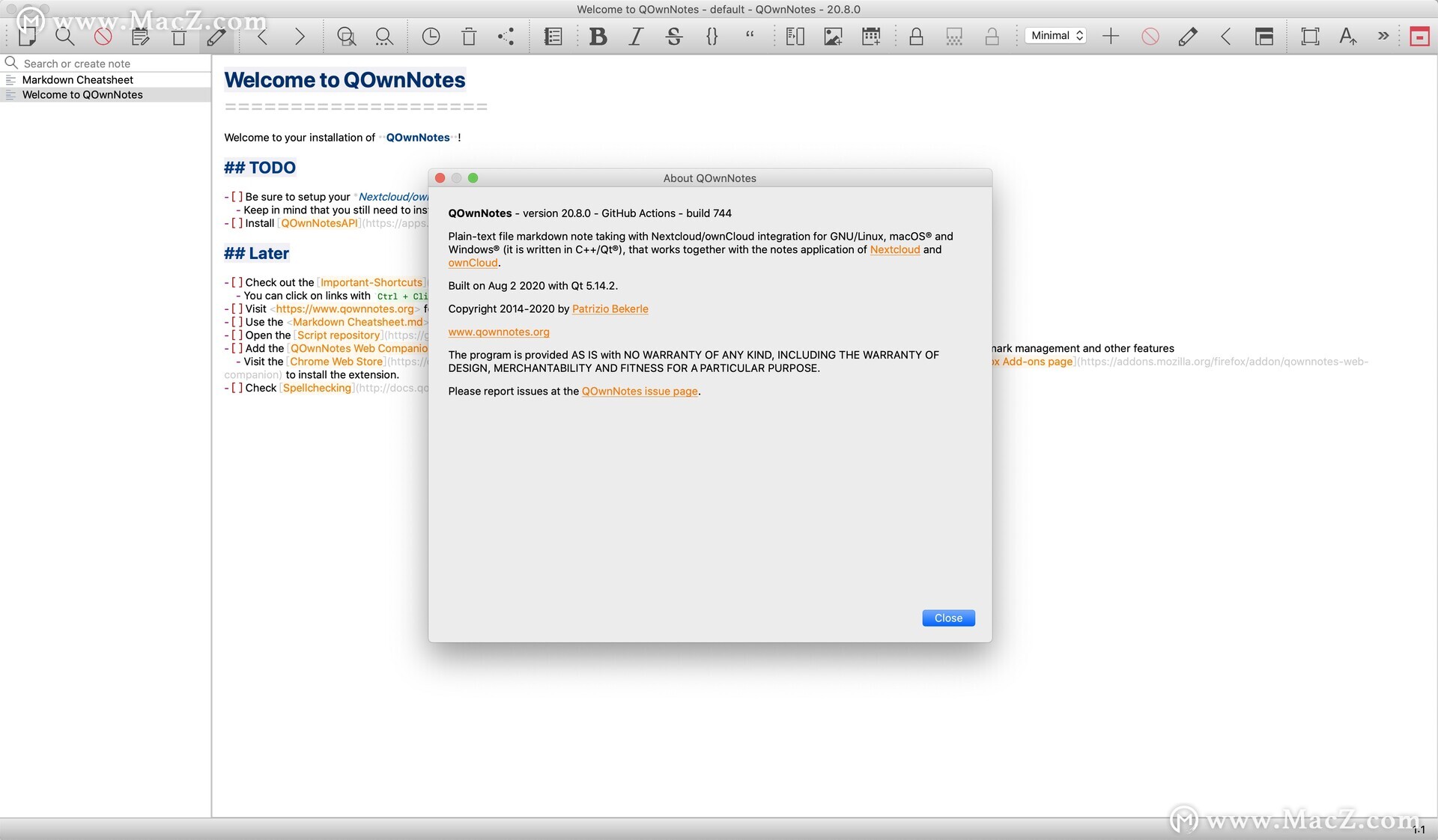This screenshot has width=1438, height=840.
Task: Click the ## TODO heading in editor
Action: (x=260, y=167)
